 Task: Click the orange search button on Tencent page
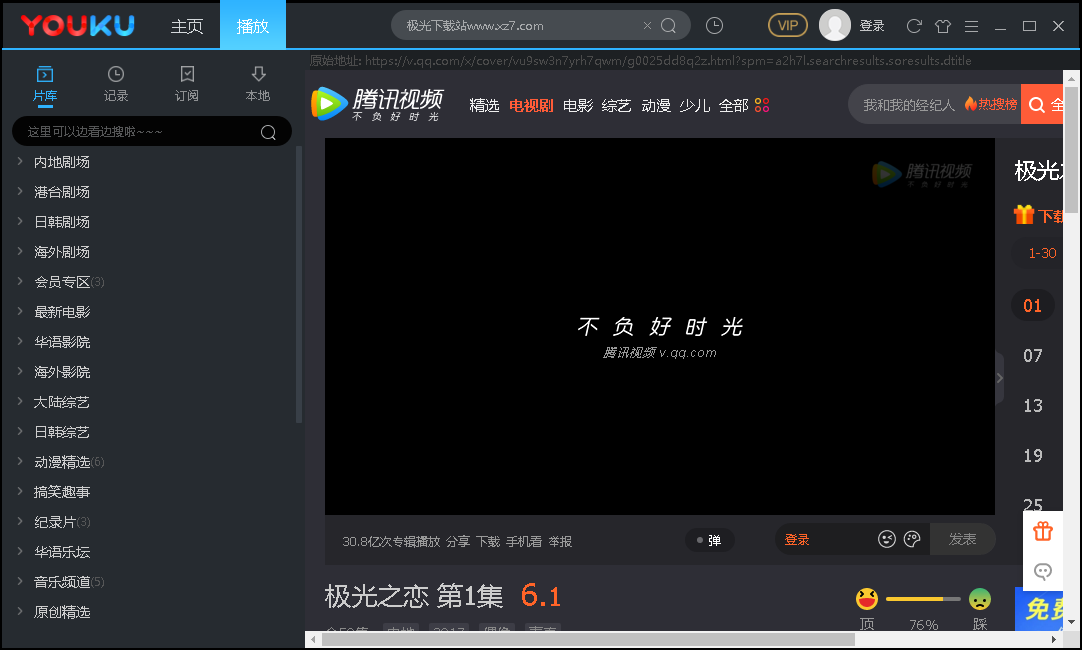tap(1041, 104)
